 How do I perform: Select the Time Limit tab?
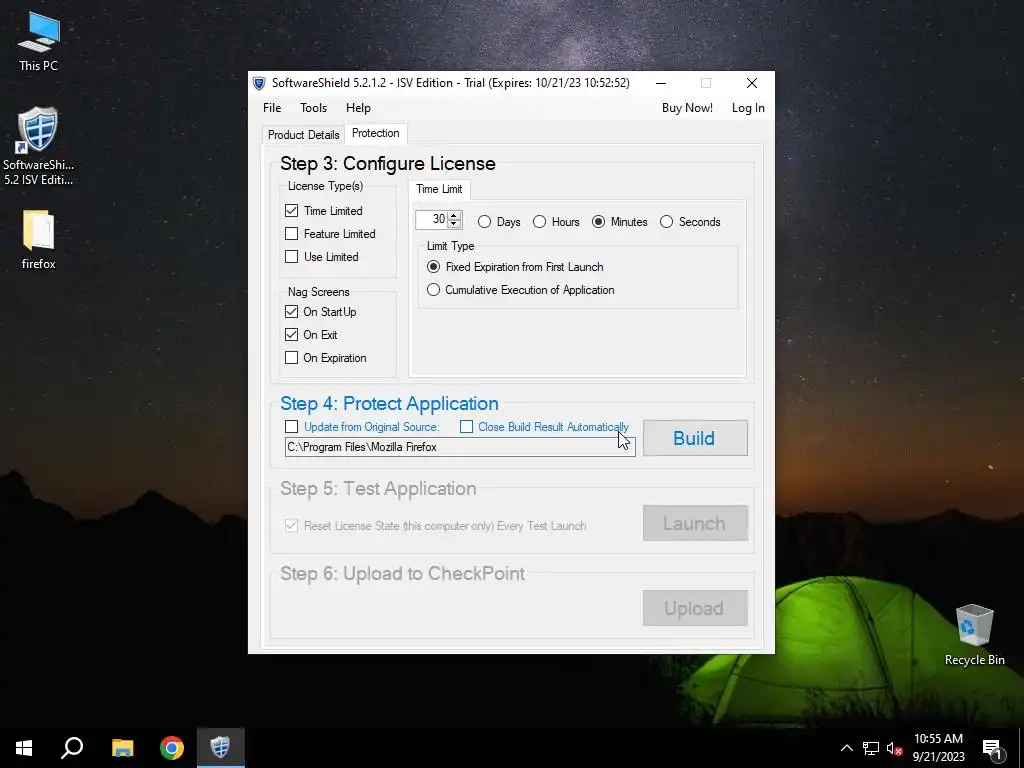point(439,189)
